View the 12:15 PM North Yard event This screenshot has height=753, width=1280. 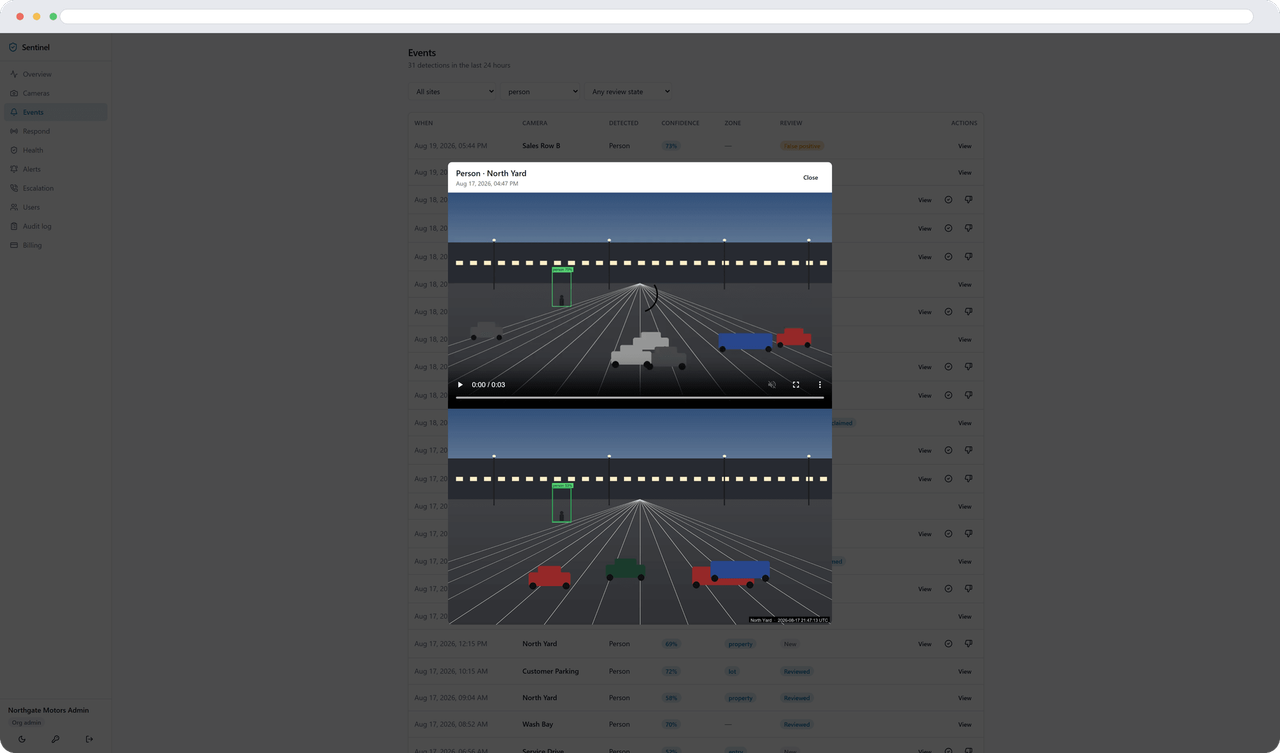[x=924, y=644]
